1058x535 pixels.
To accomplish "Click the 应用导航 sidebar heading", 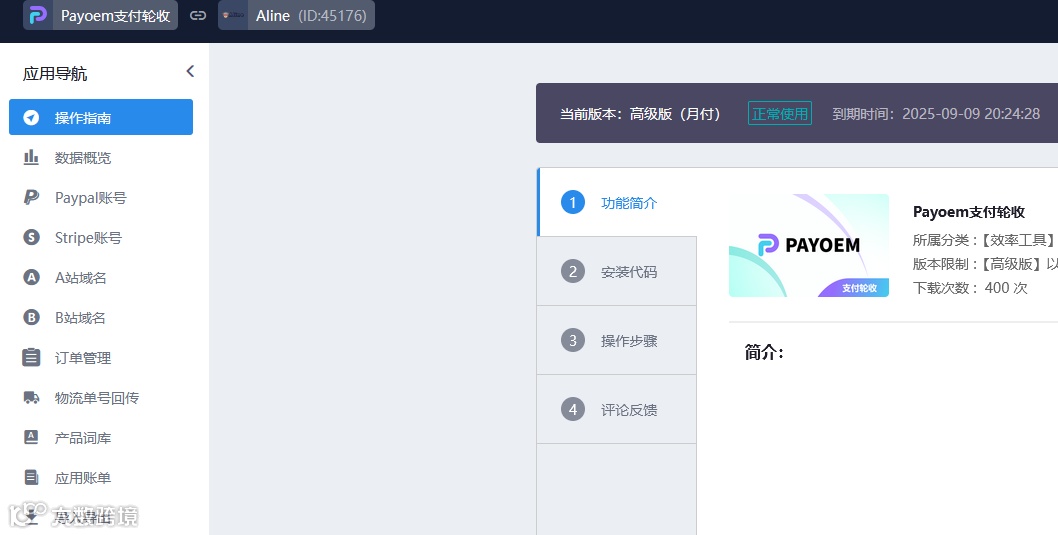I will click(x=55, y=74).
